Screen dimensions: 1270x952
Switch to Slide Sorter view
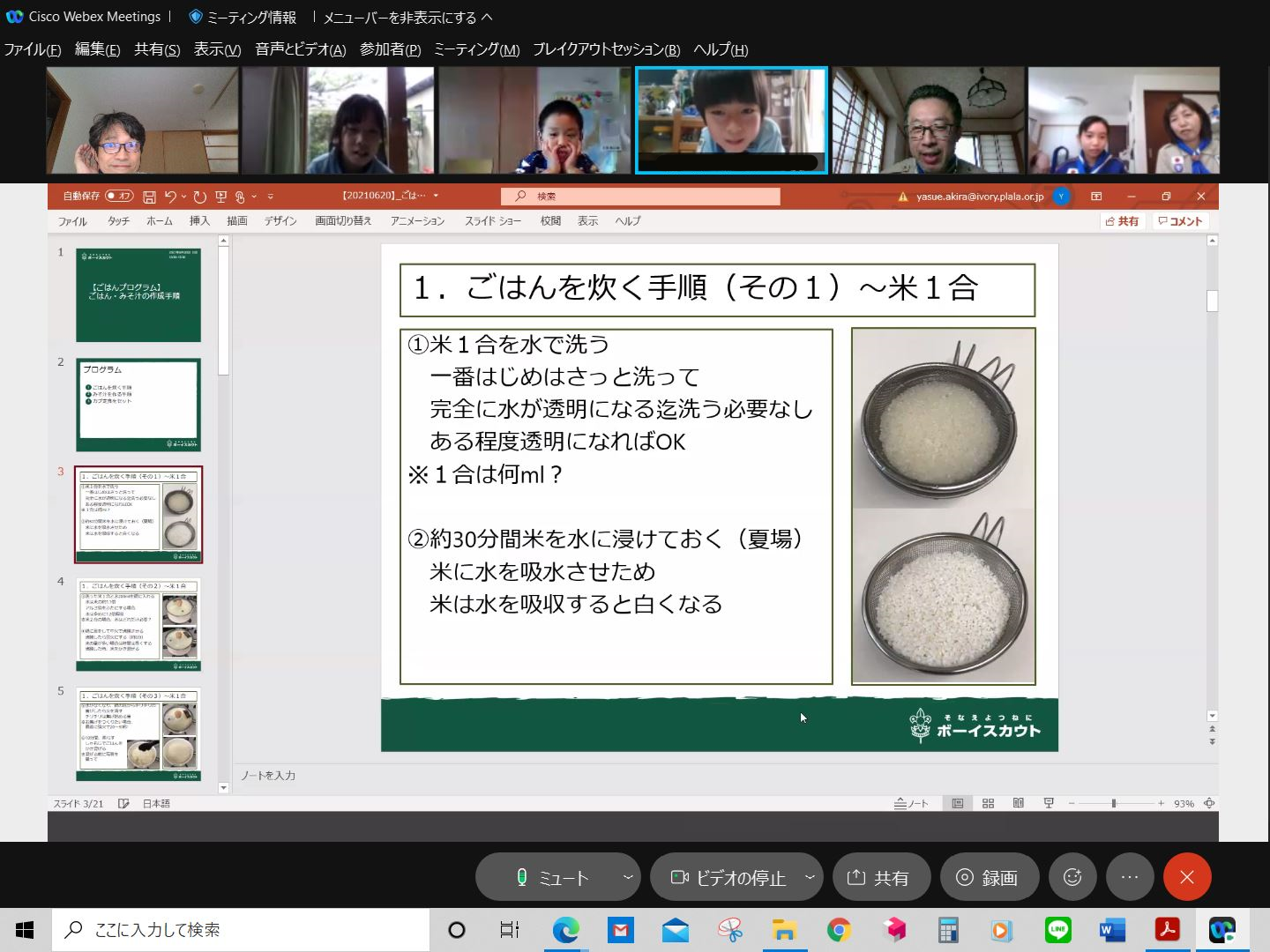click(988, 803)
